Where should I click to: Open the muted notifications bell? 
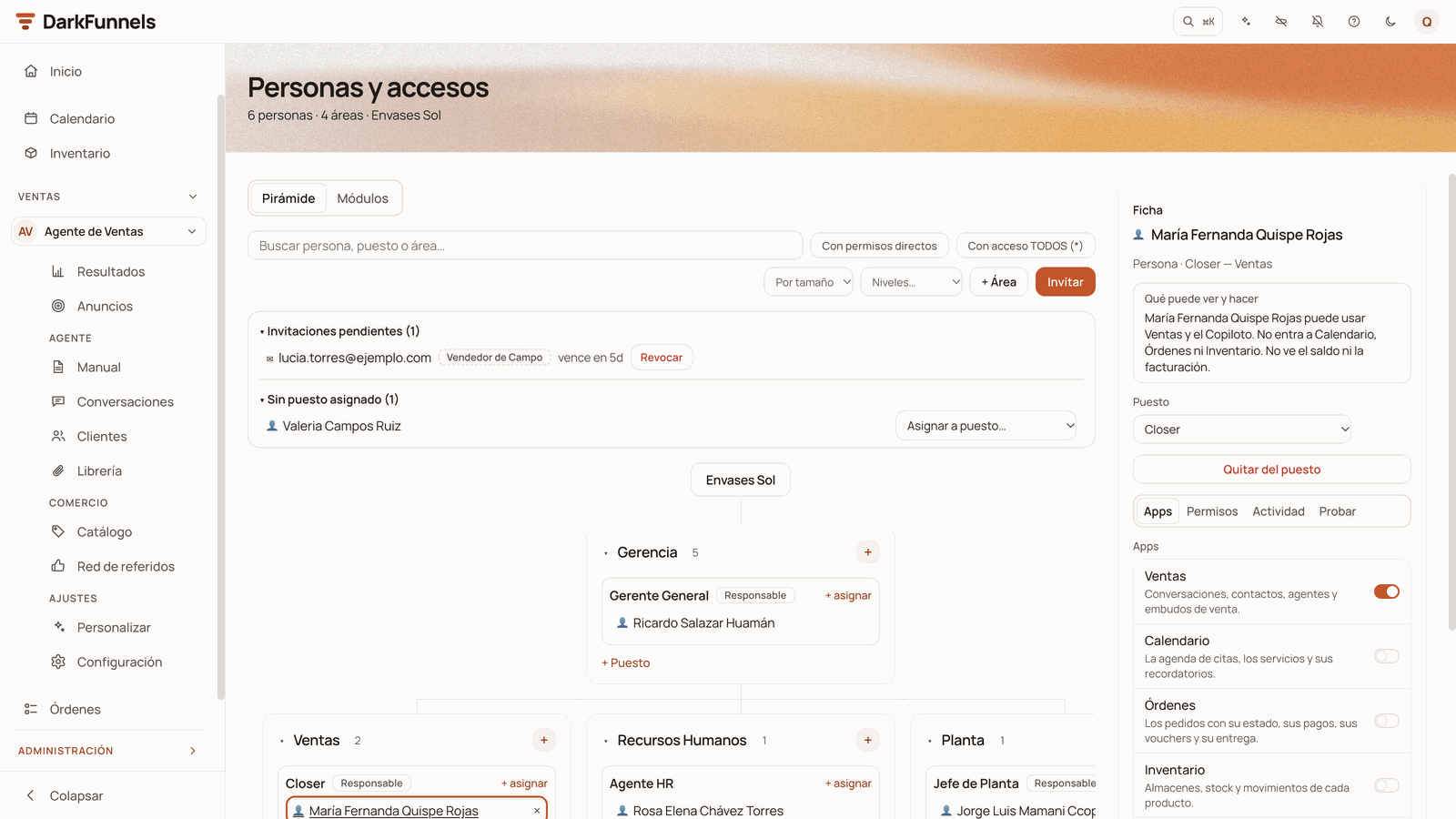click(x=1318, y=22)
